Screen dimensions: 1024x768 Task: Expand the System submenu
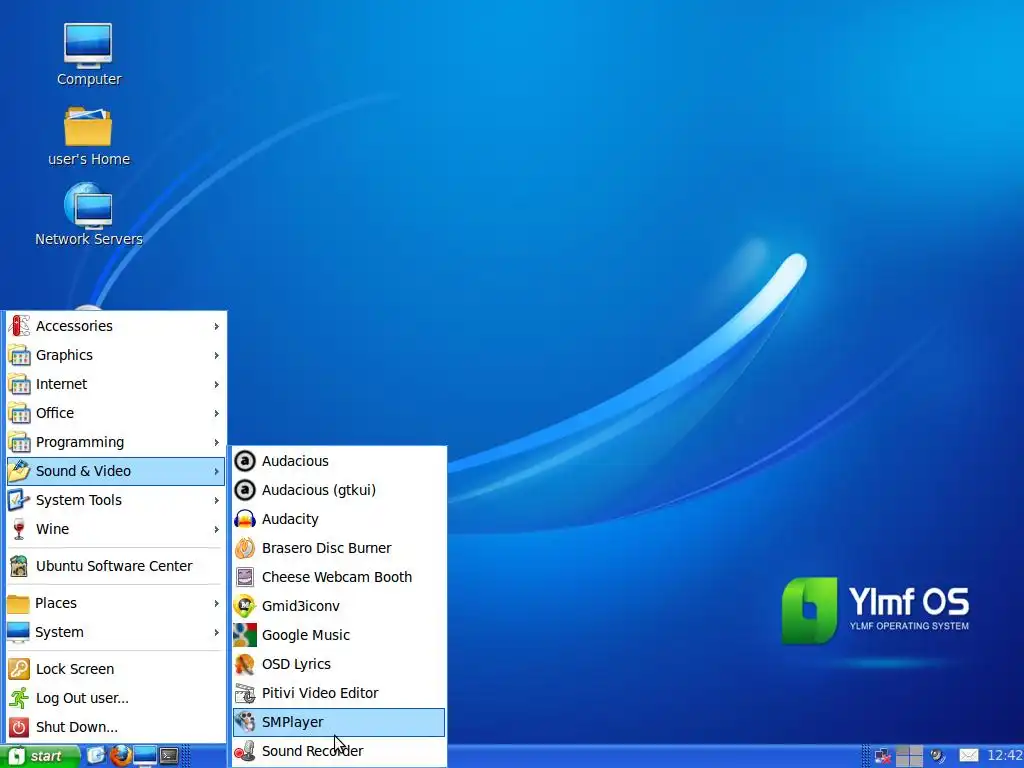click(116, 632)
